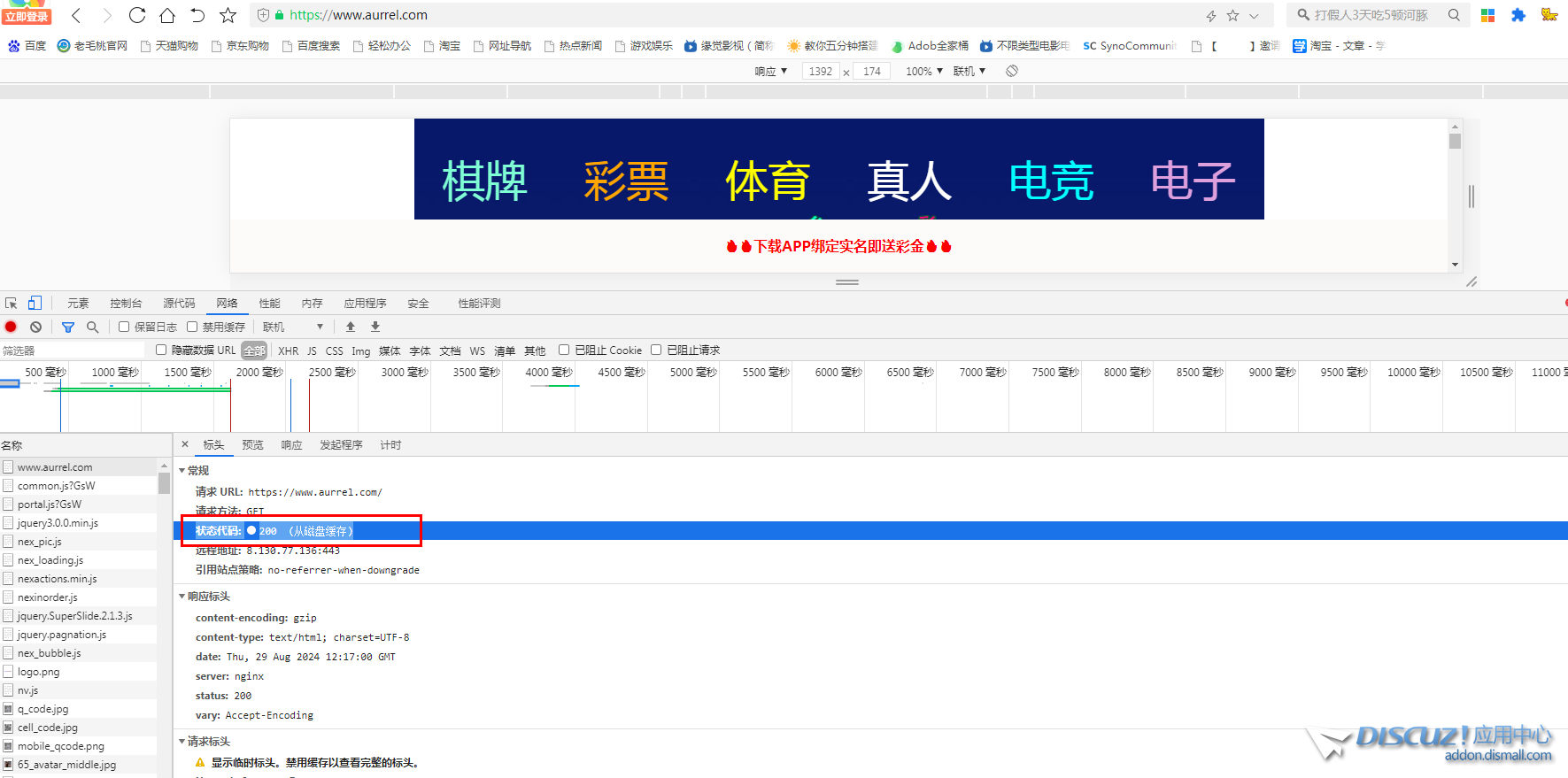Switch to the 控制台 DevTools tab
This screenshot has width=1568, height=778.
pos(126,303)
